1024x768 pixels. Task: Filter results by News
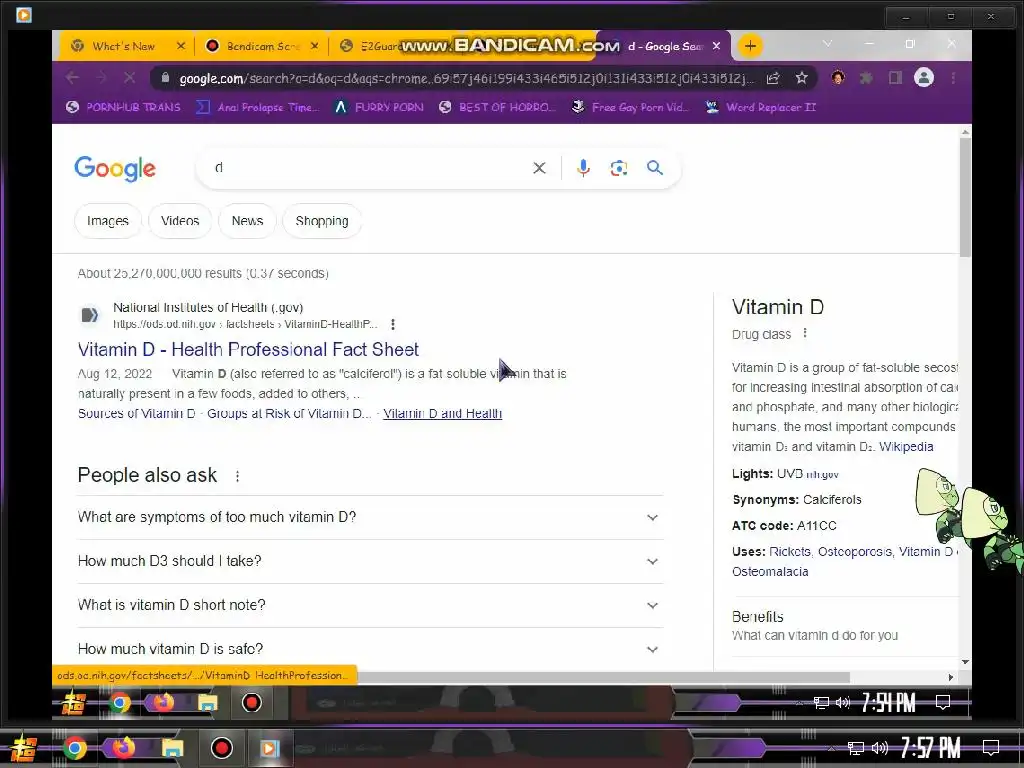248,221
